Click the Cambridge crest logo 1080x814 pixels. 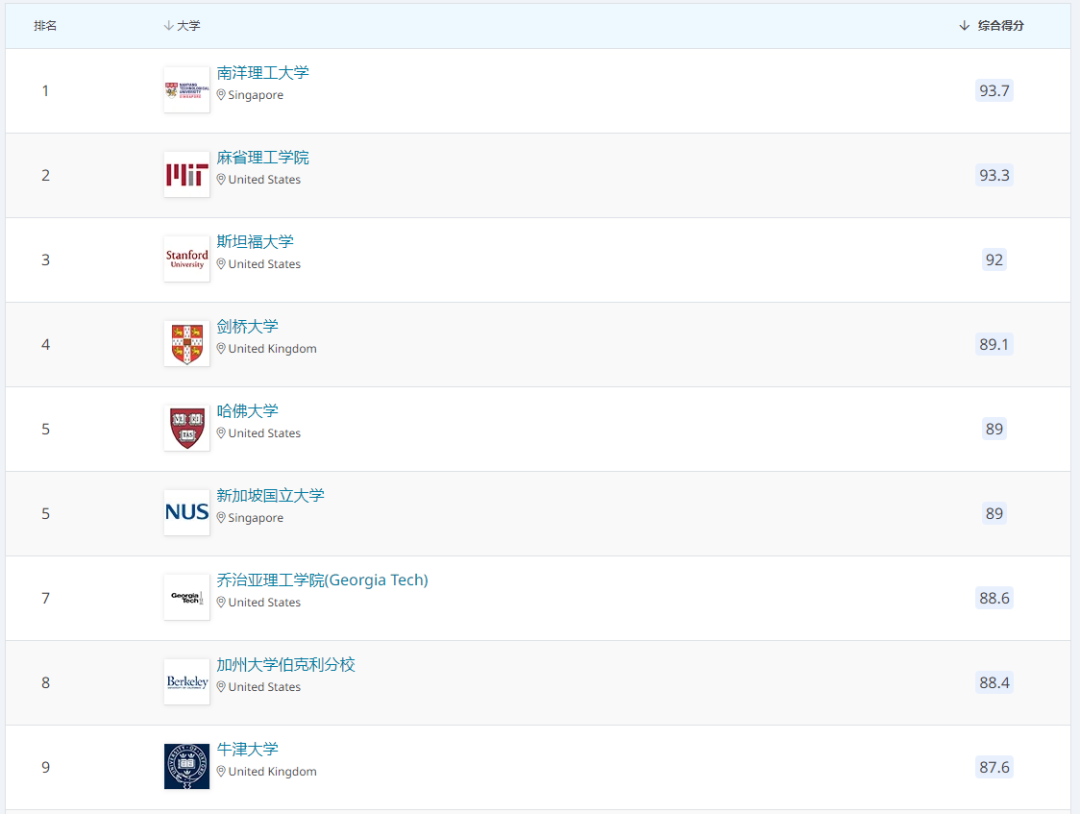pos(187,344)
